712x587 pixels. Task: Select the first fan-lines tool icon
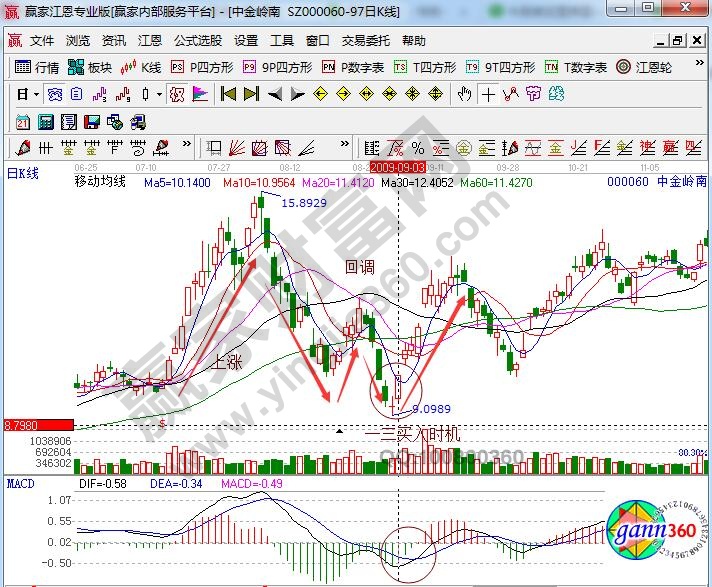tap(237, 148)
